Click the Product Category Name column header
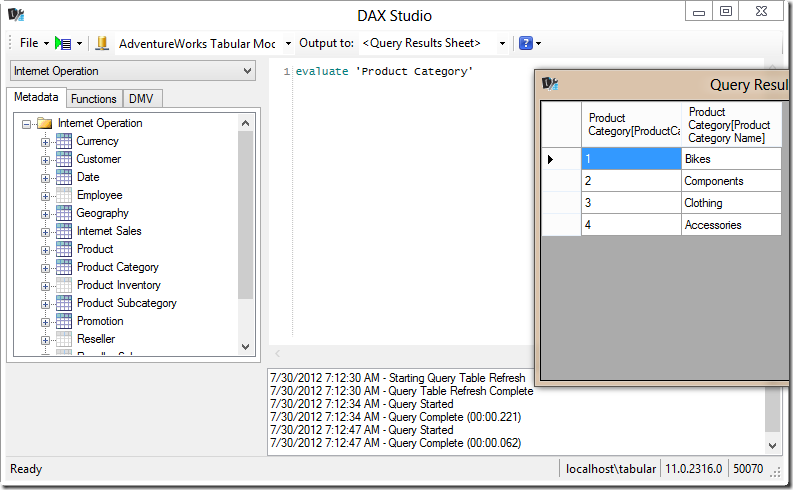Screen dimensions: 793x490 coord(731,125)
